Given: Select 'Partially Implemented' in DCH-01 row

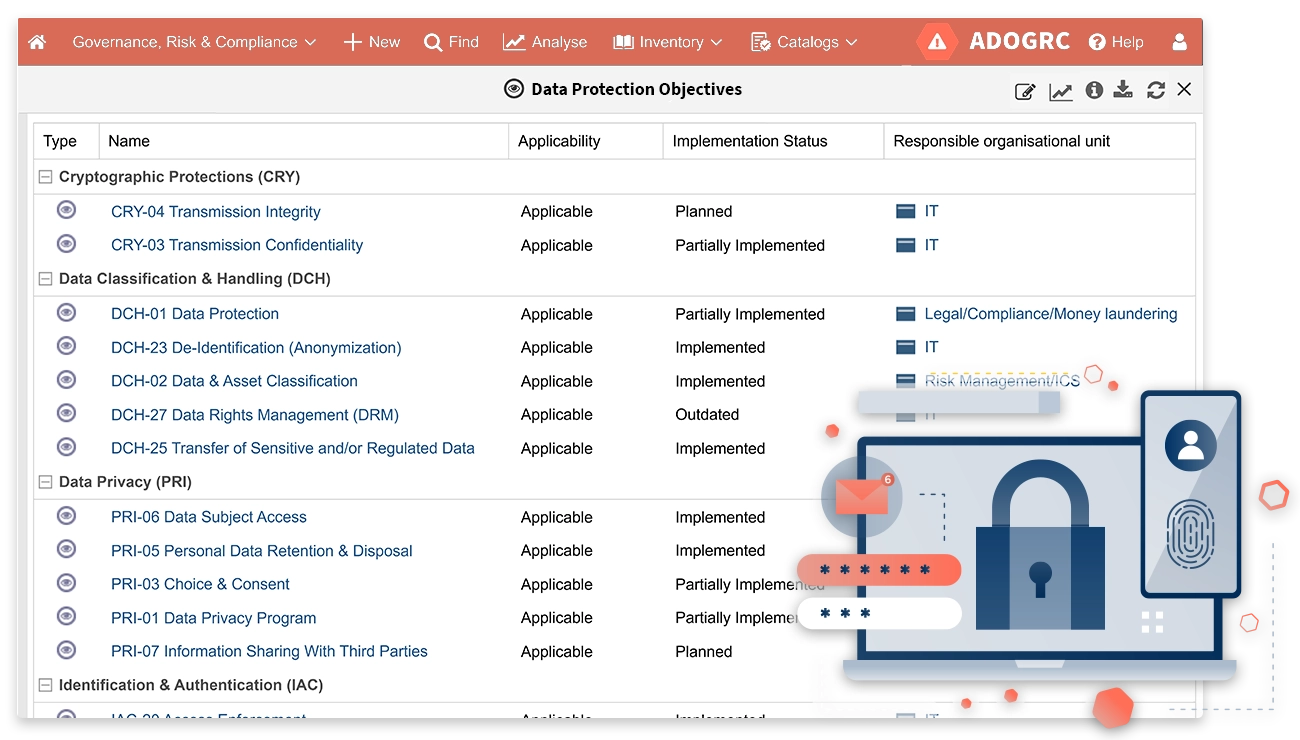Looking at the screenshot, I should click(x=750, y=314).
